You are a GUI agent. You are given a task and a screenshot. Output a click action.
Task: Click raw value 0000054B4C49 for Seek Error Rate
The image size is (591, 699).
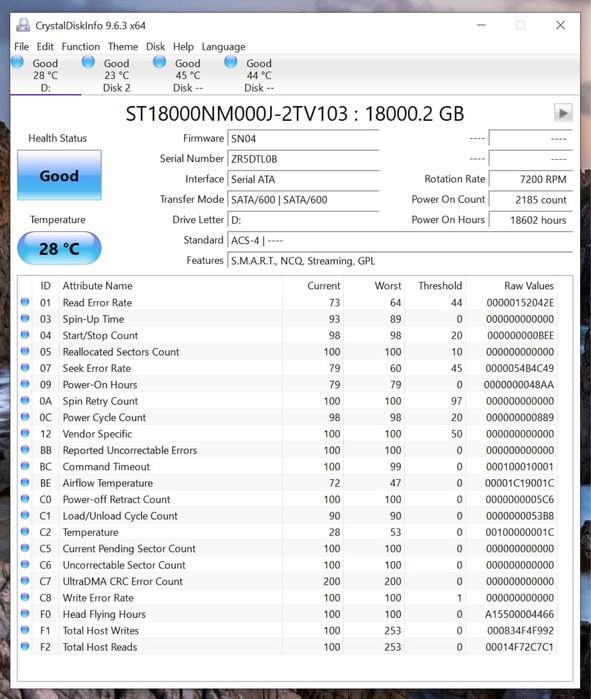pos(520,368)
